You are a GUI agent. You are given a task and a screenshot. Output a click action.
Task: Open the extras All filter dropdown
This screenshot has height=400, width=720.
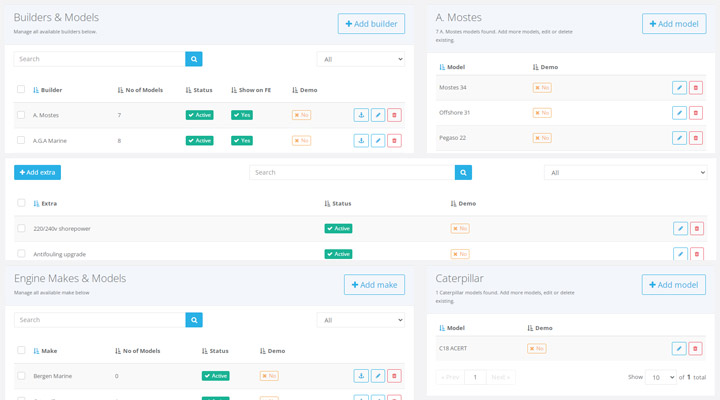pyautogui.click(x=625, y=173)
